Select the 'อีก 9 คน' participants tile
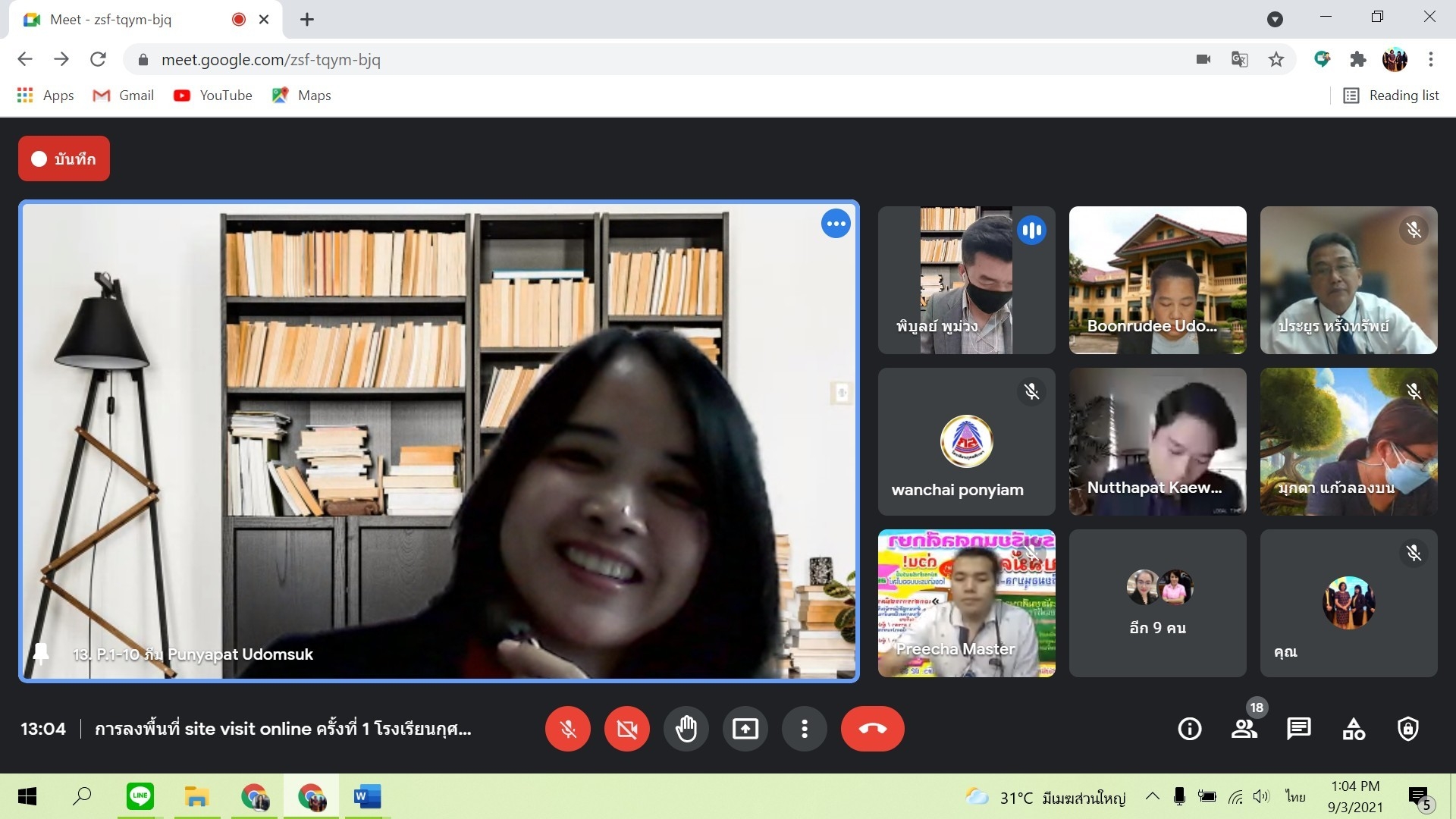Image resolution: width=1456 pixels, height=819 pixels. [x=1157, y=603]
